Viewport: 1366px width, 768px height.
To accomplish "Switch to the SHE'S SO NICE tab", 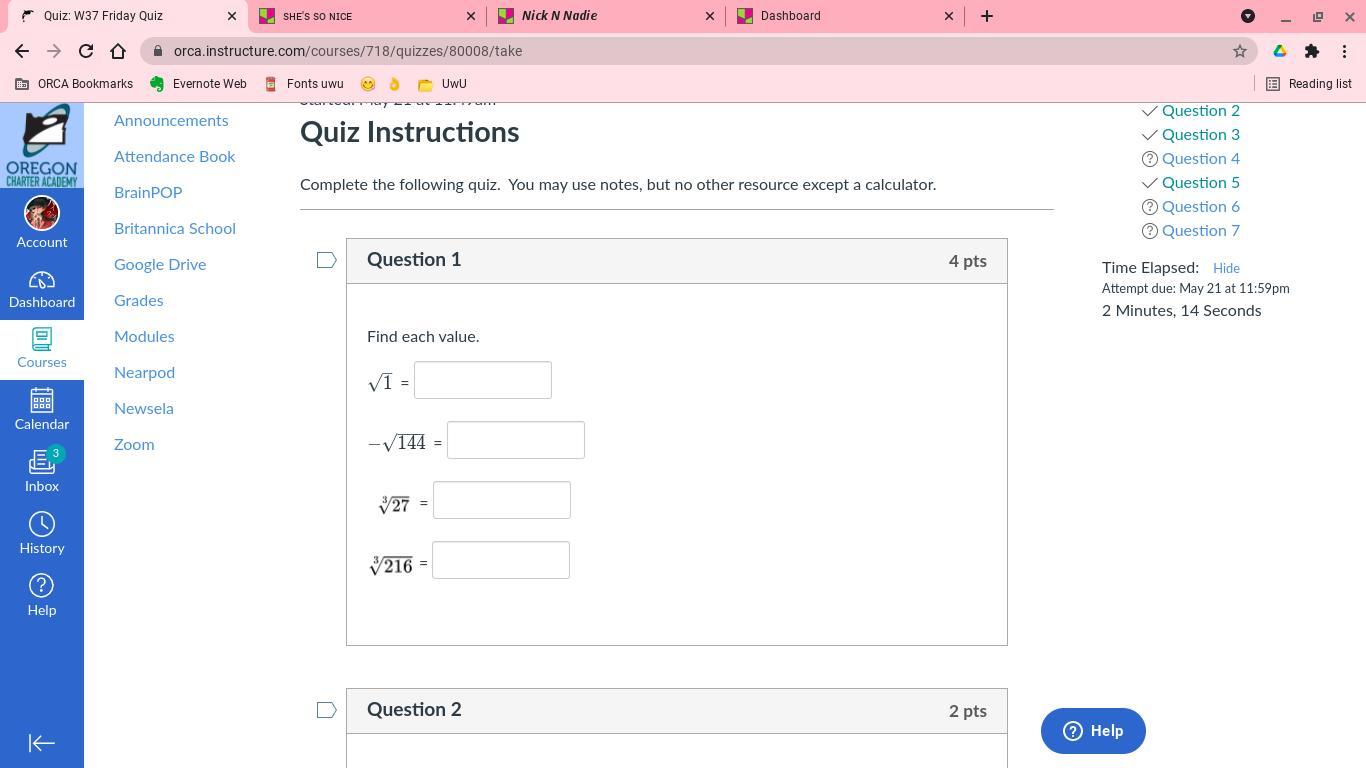I will pyautogui.click(x=367, y=16).
